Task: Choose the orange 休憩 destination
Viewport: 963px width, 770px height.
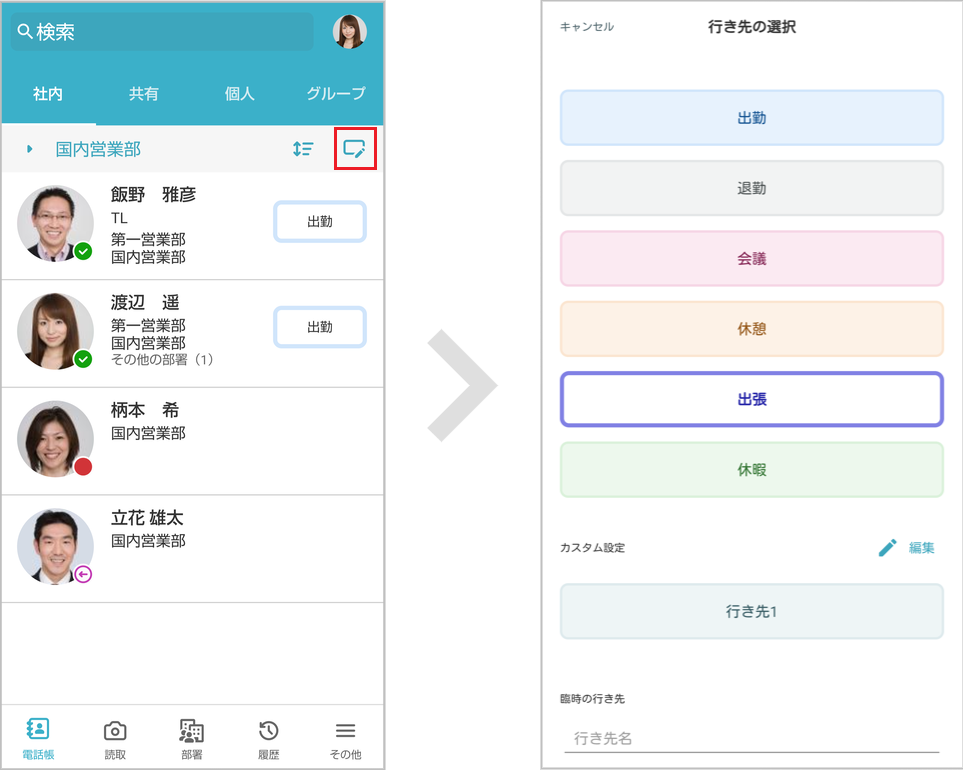Action: [x=752, y=329]
